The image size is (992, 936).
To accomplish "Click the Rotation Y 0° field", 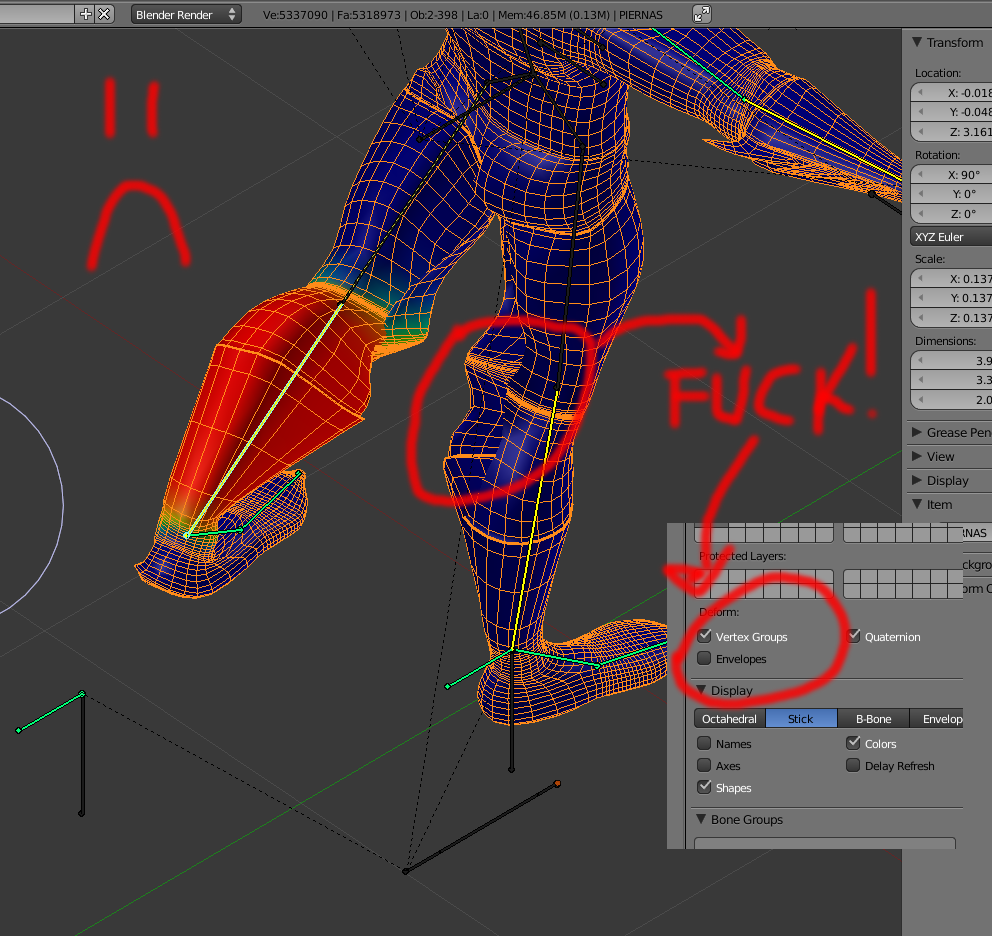I will point(951,194).
